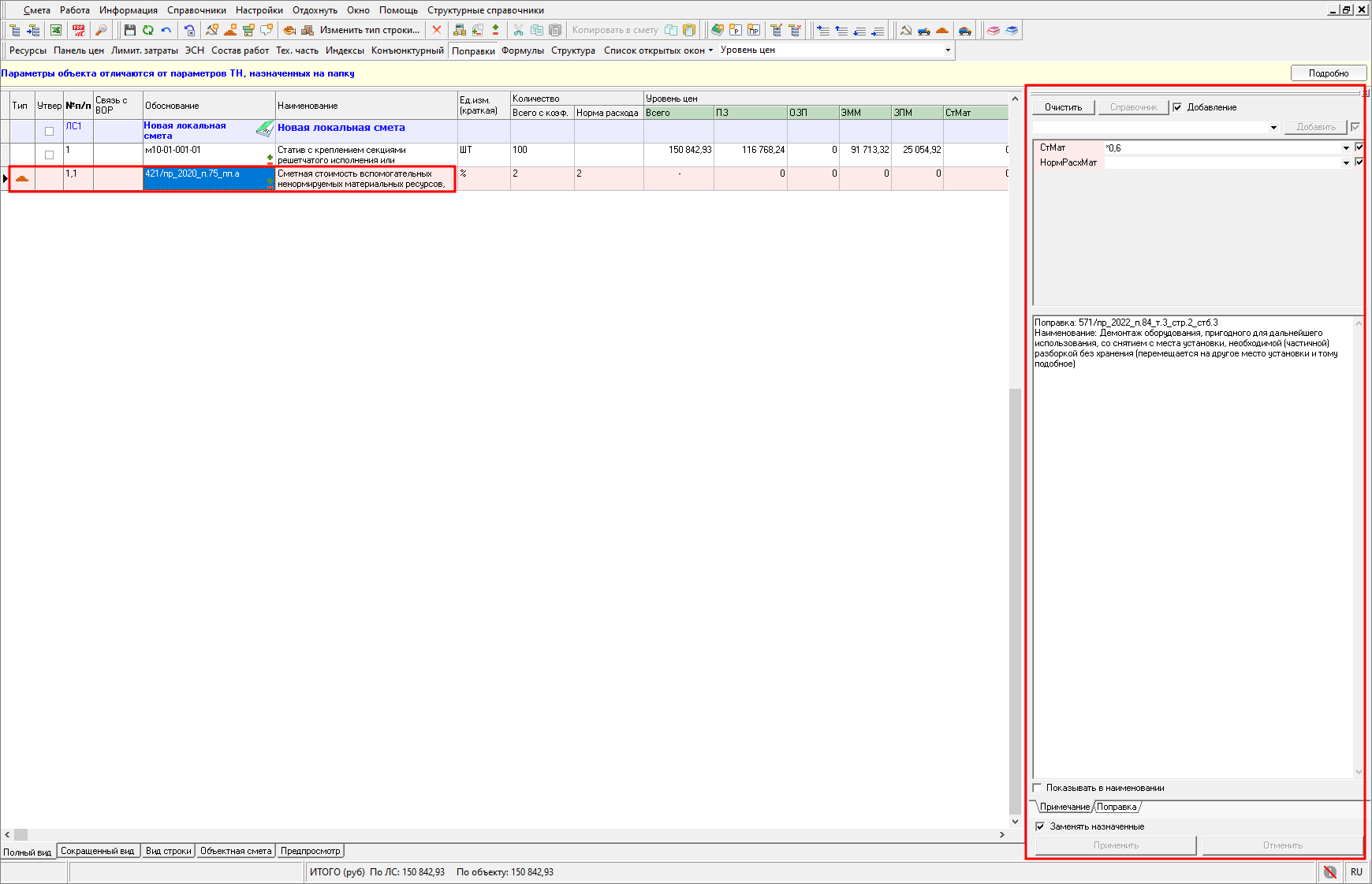The width and height of the screenshot is (1372, 884).
Task: Click the Подробно button
Action: click(x=1328, y=73)
